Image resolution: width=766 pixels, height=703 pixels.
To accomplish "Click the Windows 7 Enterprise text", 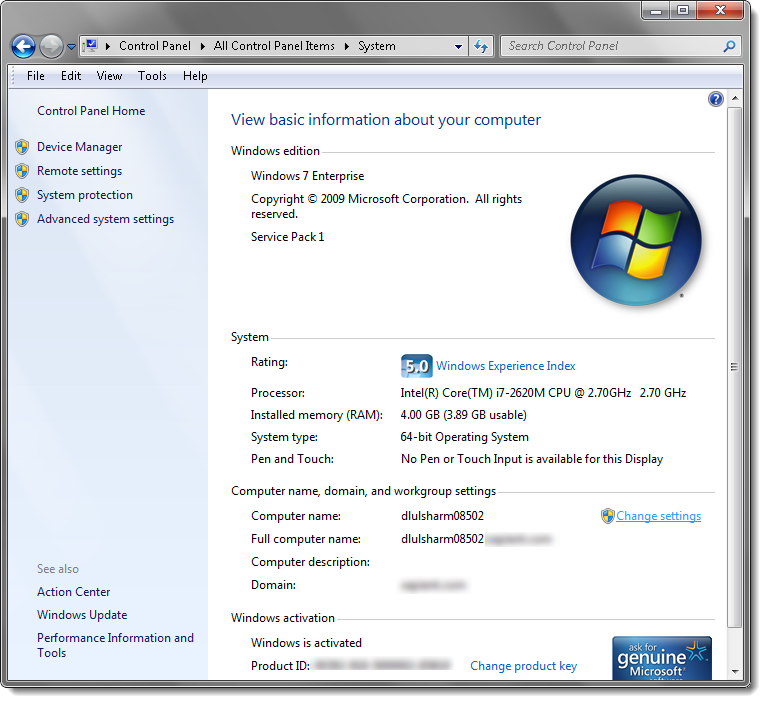I will [x=308, y=176].
